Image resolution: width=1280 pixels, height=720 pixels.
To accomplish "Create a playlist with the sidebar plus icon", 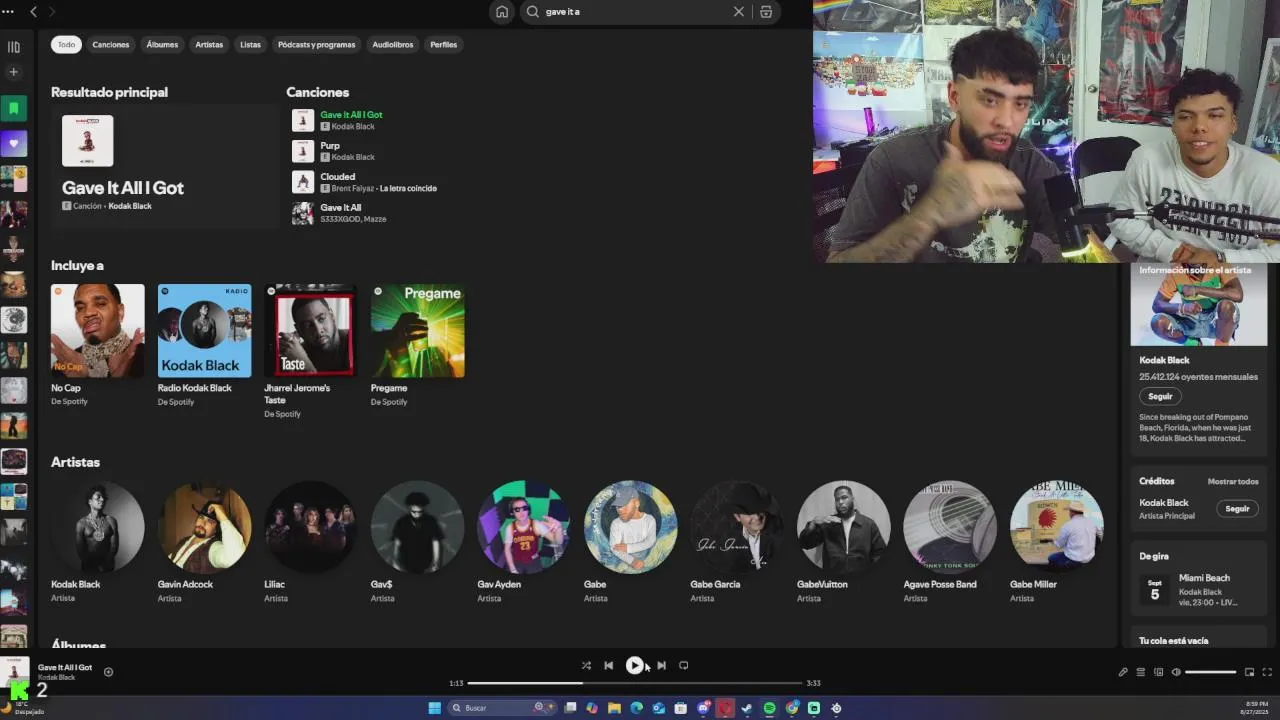I will click(14, 72).
